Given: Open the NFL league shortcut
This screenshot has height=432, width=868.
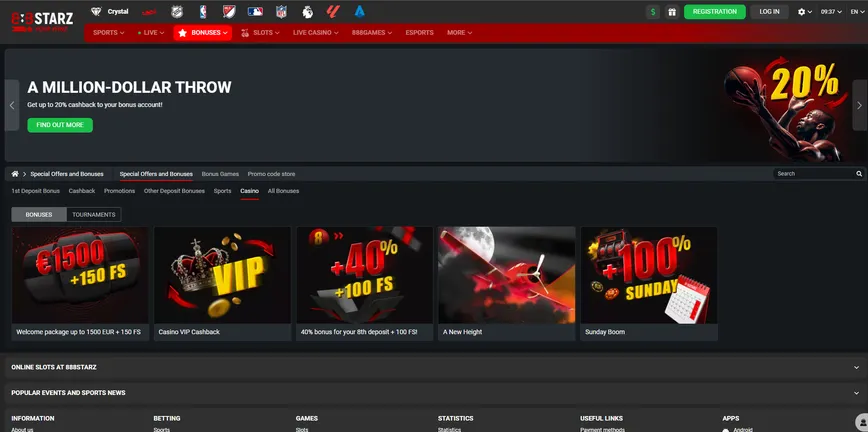Looking at the screenshot, I should point(281,12).
